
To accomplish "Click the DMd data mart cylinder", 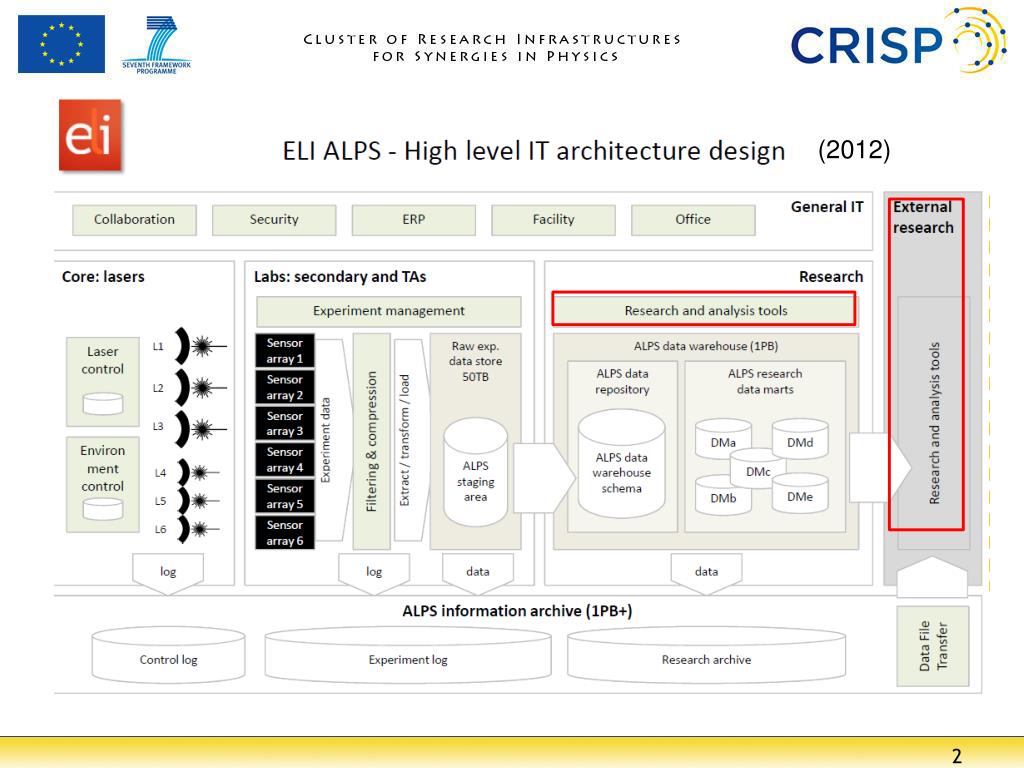I will tap(800, 440).
